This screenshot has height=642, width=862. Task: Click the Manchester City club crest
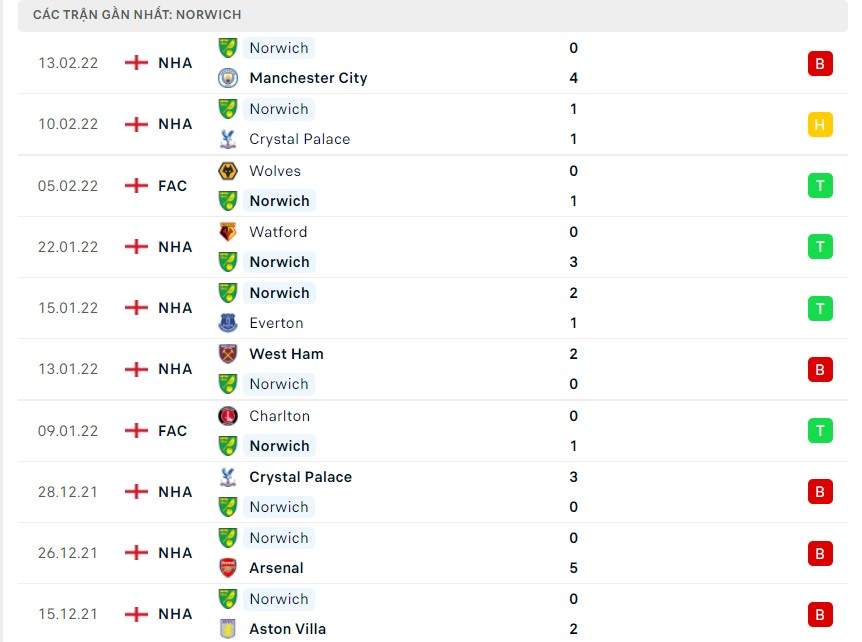pyautogui.click(x=228, y=78)
